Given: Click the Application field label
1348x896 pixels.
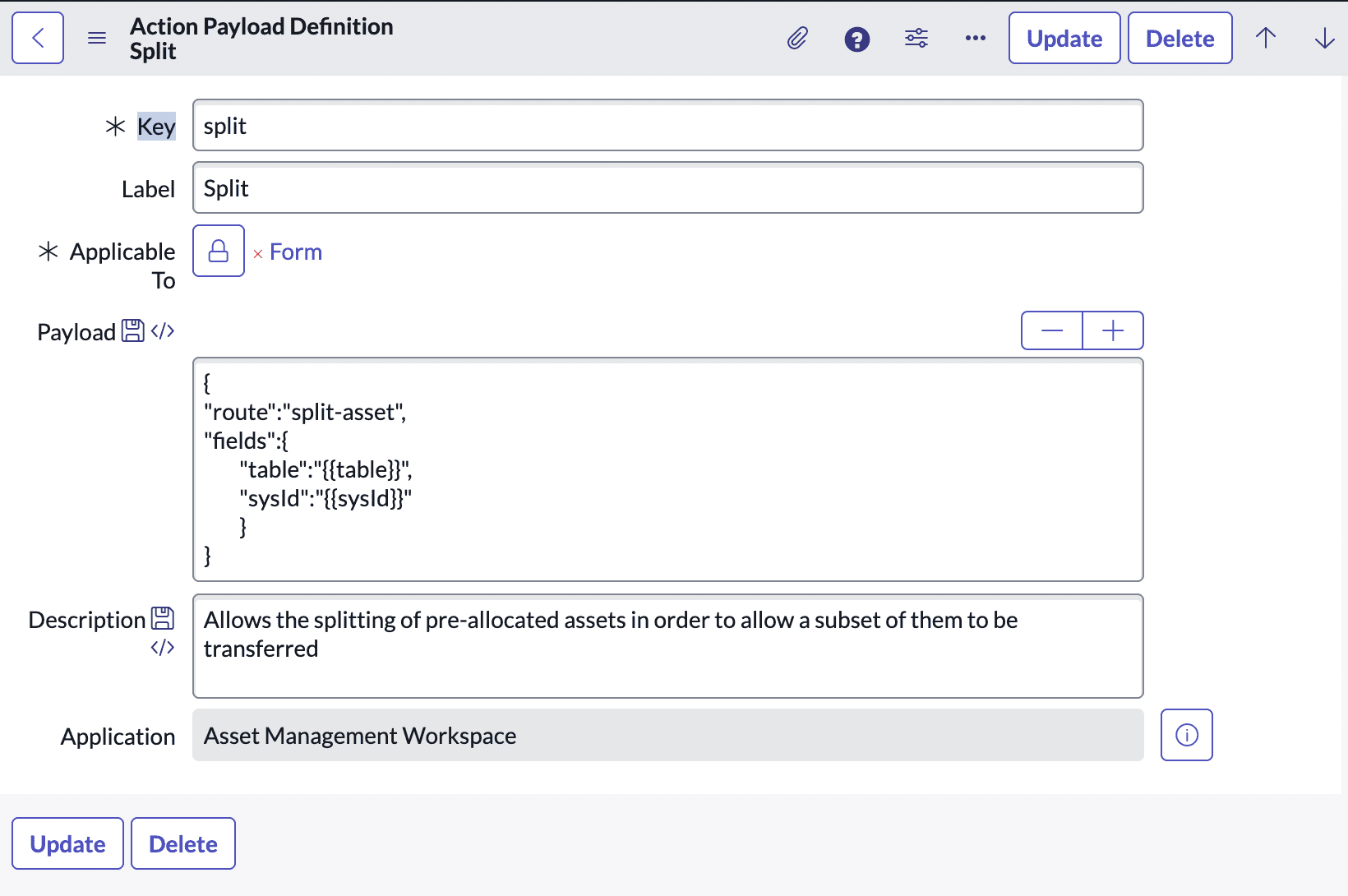Looking at the screenshot, I should pos(118,737).
